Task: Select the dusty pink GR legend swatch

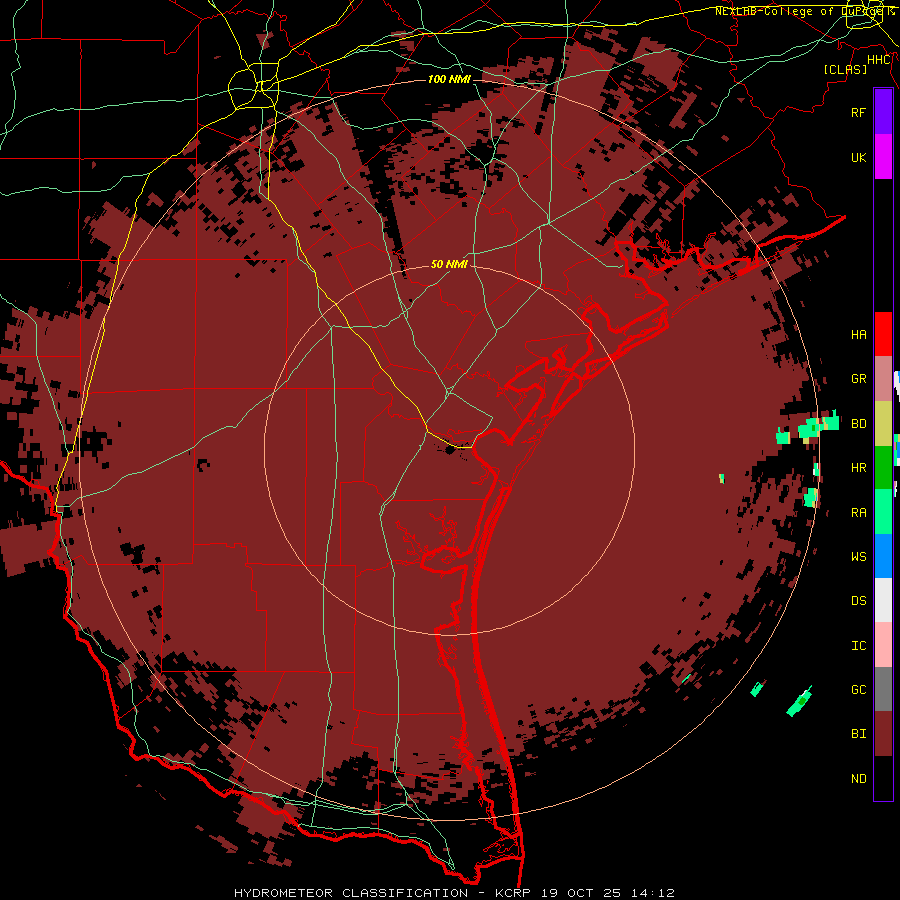Action: pos(883,379)
